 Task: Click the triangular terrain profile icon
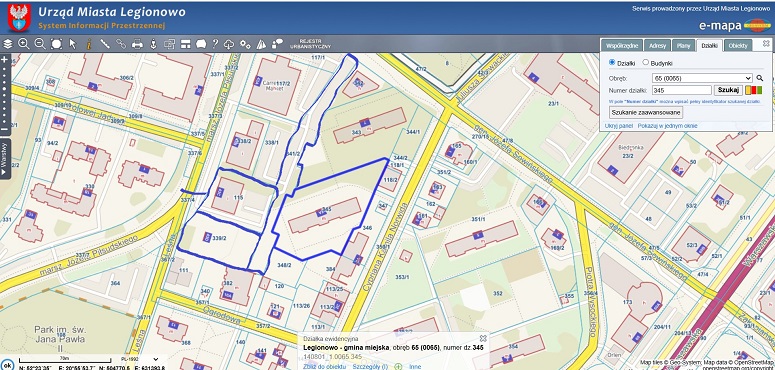click(261, 44)
